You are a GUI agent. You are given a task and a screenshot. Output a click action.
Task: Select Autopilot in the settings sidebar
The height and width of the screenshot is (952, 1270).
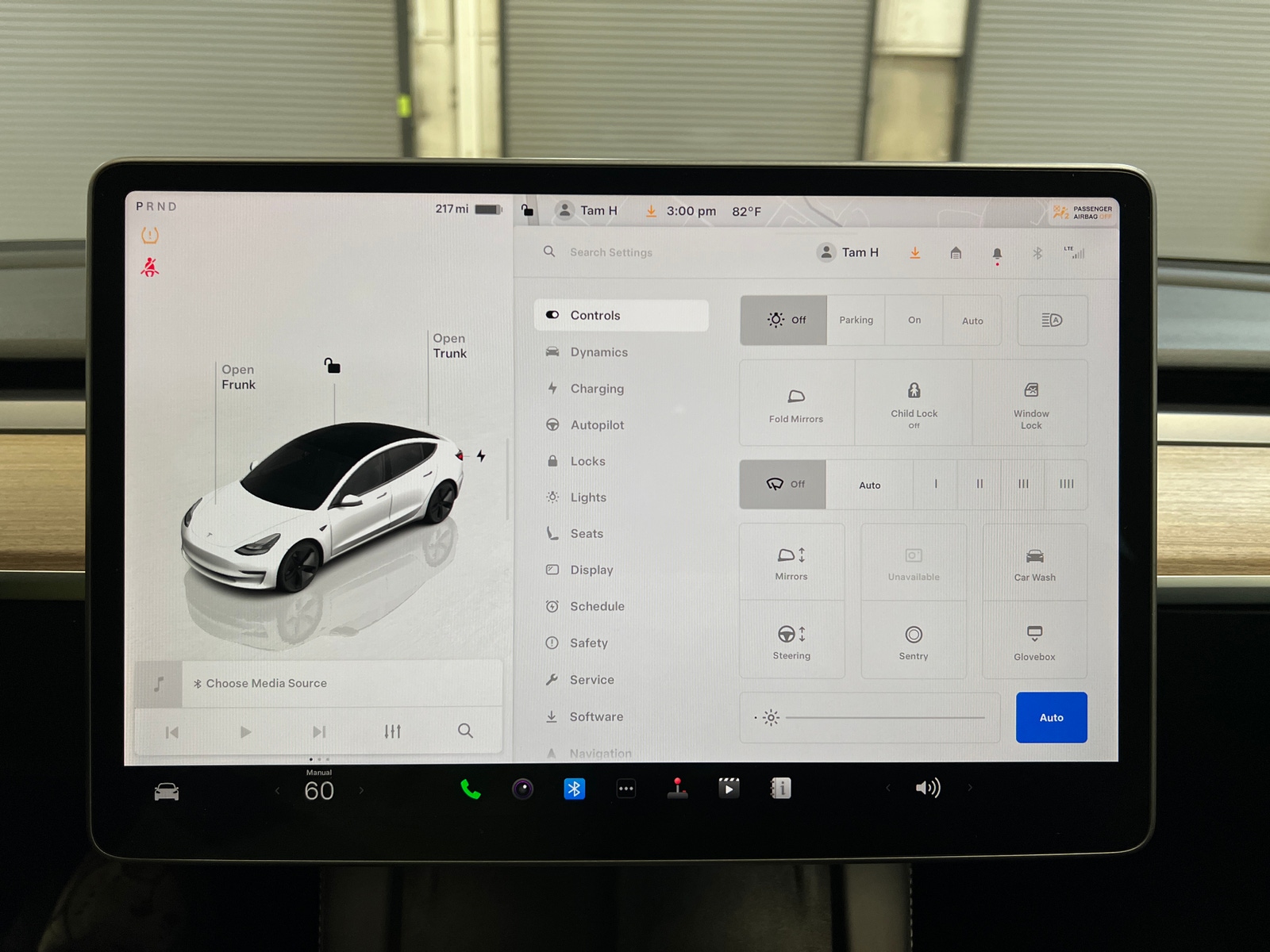tap(597, 424)
